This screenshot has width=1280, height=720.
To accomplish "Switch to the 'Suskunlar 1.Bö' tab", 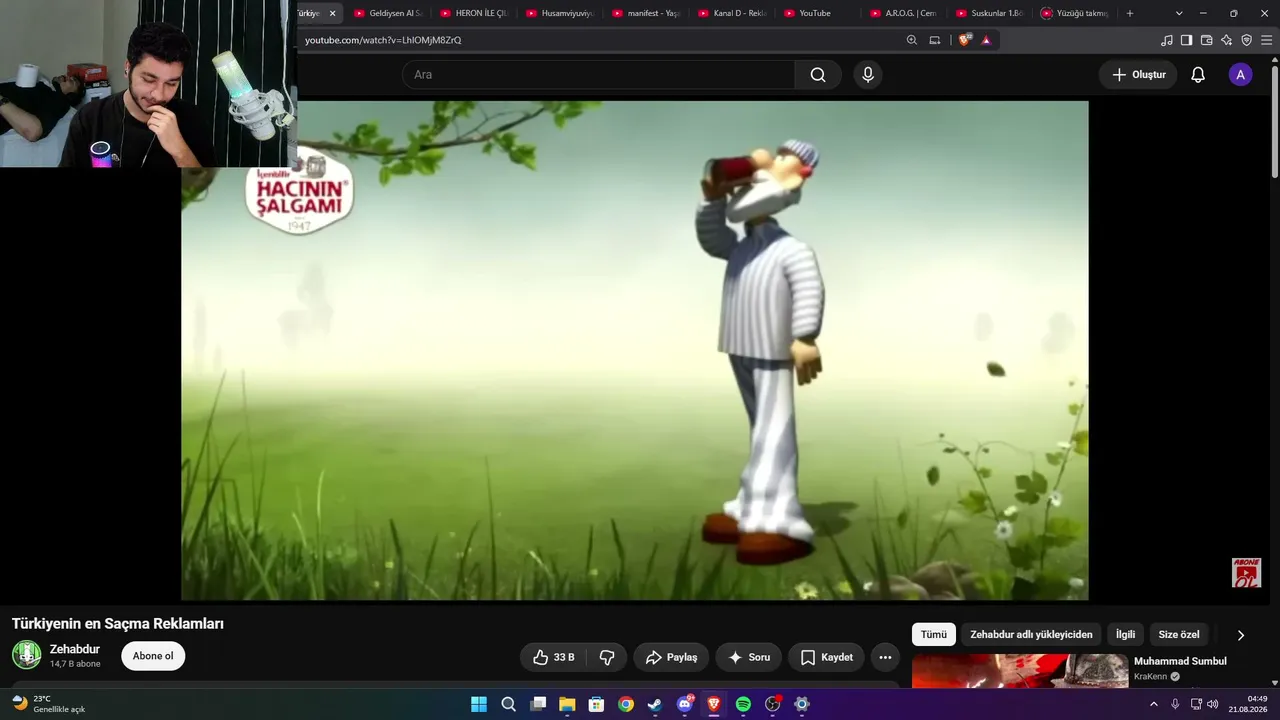I will coord(989,13).
